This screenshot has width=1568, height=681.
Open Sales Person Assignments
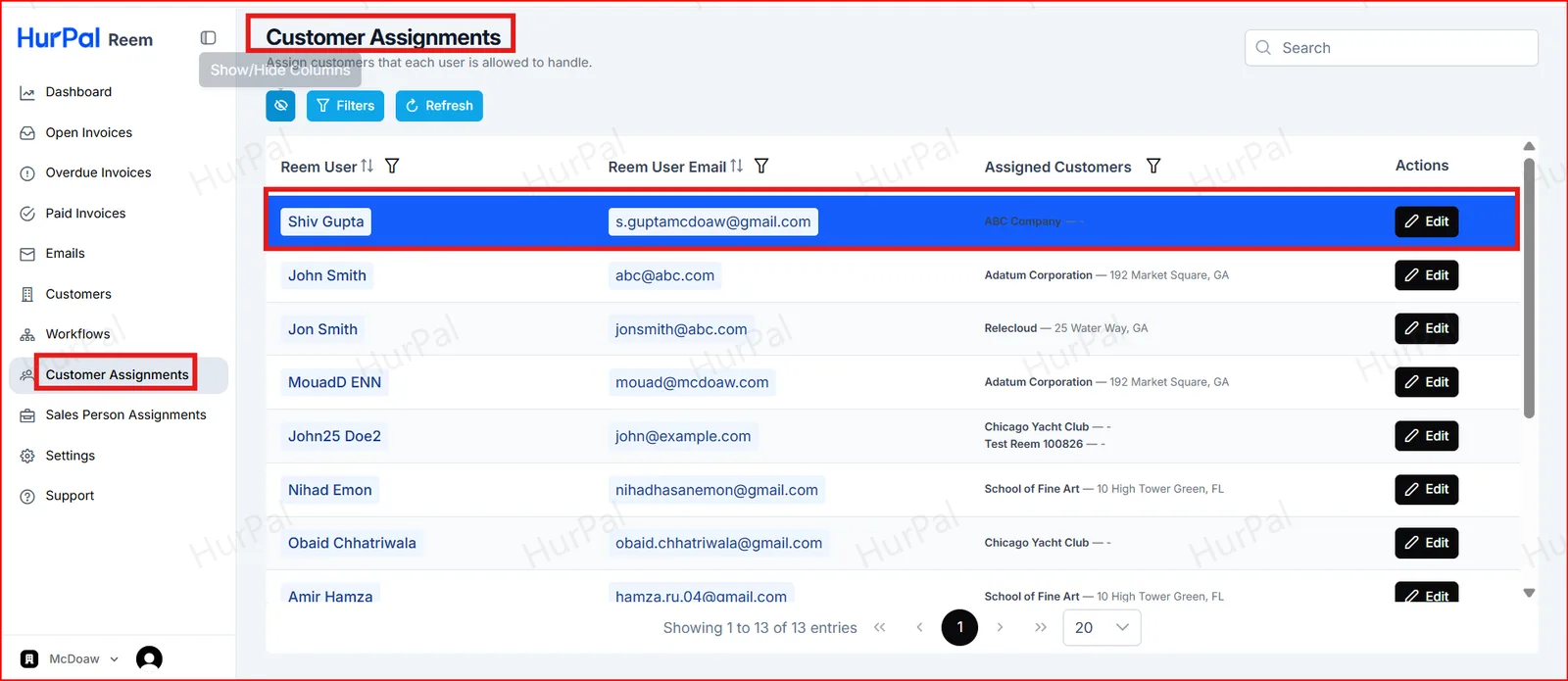click(125, 414)
